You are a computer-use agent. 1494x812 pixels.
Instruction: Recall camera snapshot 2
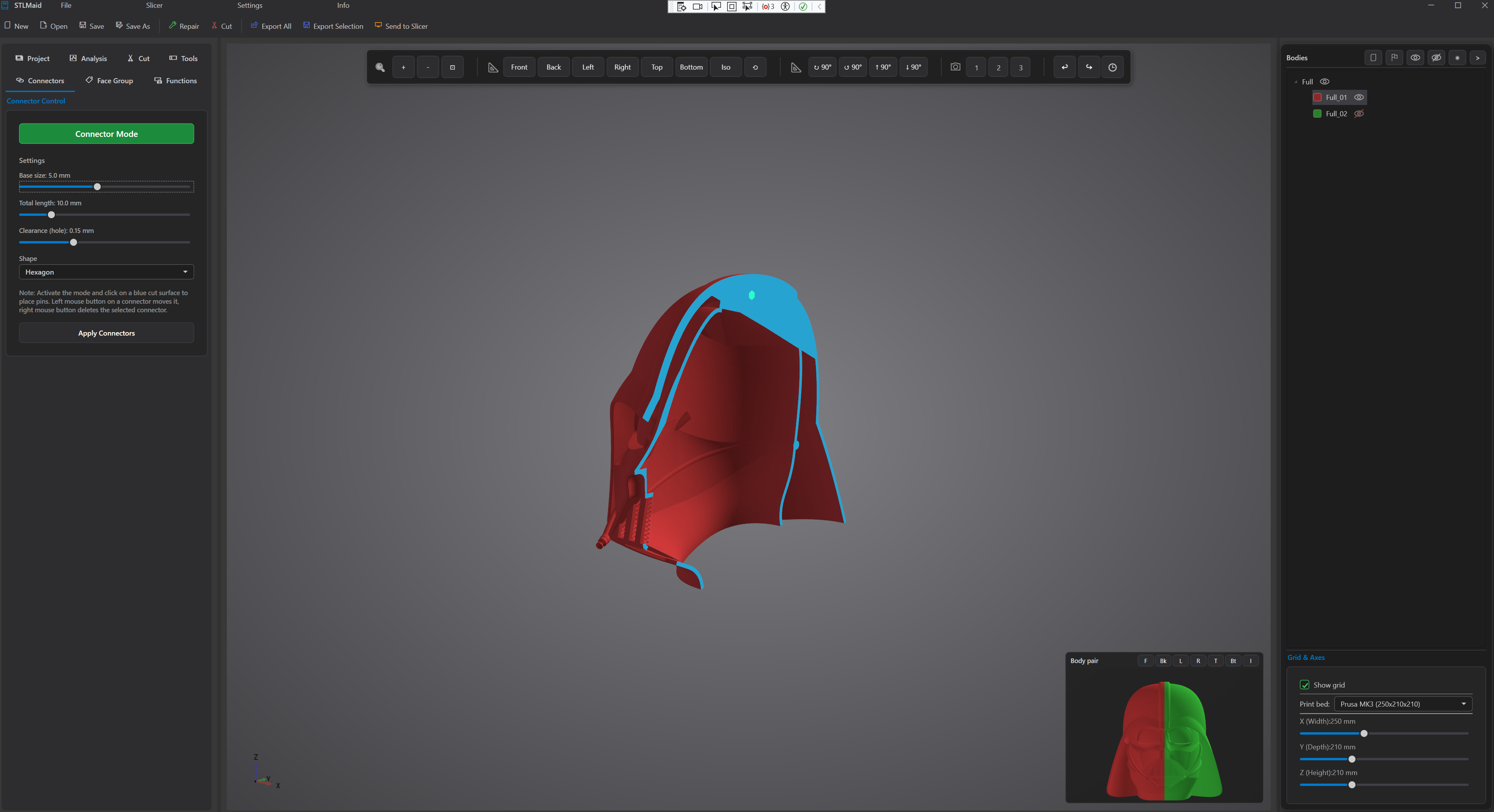tap(998, 67)
